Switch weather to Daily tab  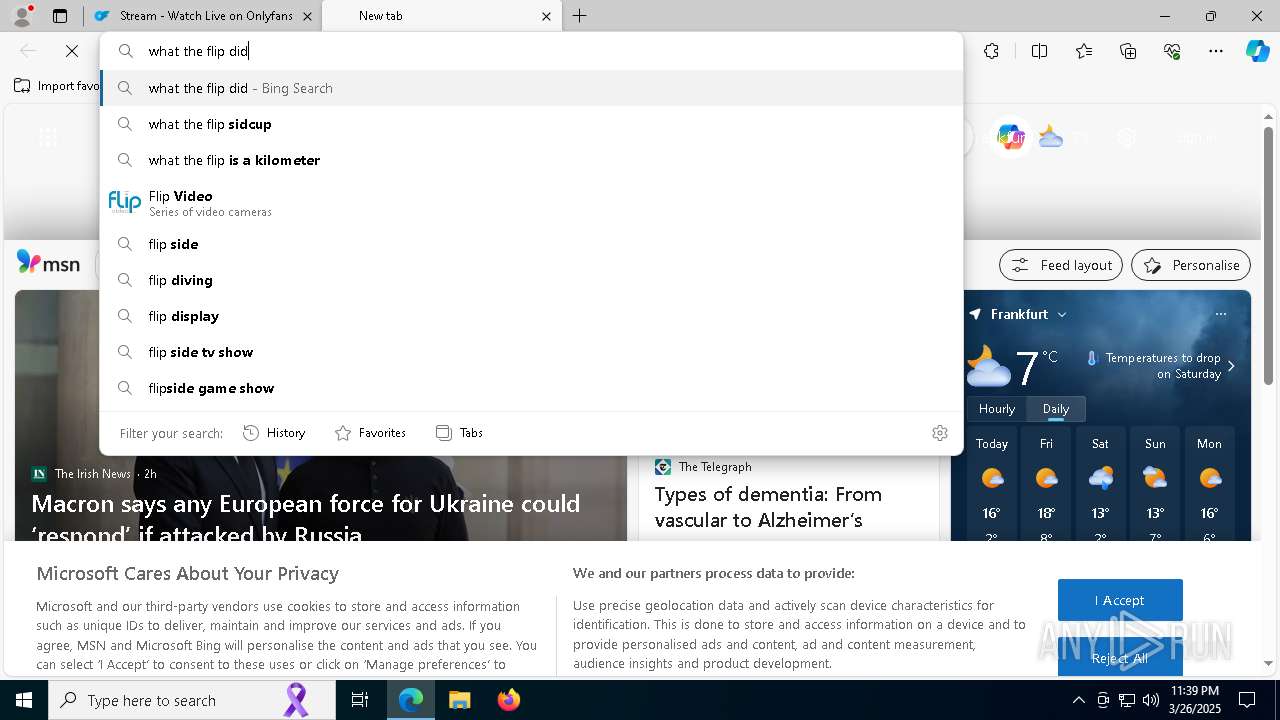click(x=1056, y=409)
